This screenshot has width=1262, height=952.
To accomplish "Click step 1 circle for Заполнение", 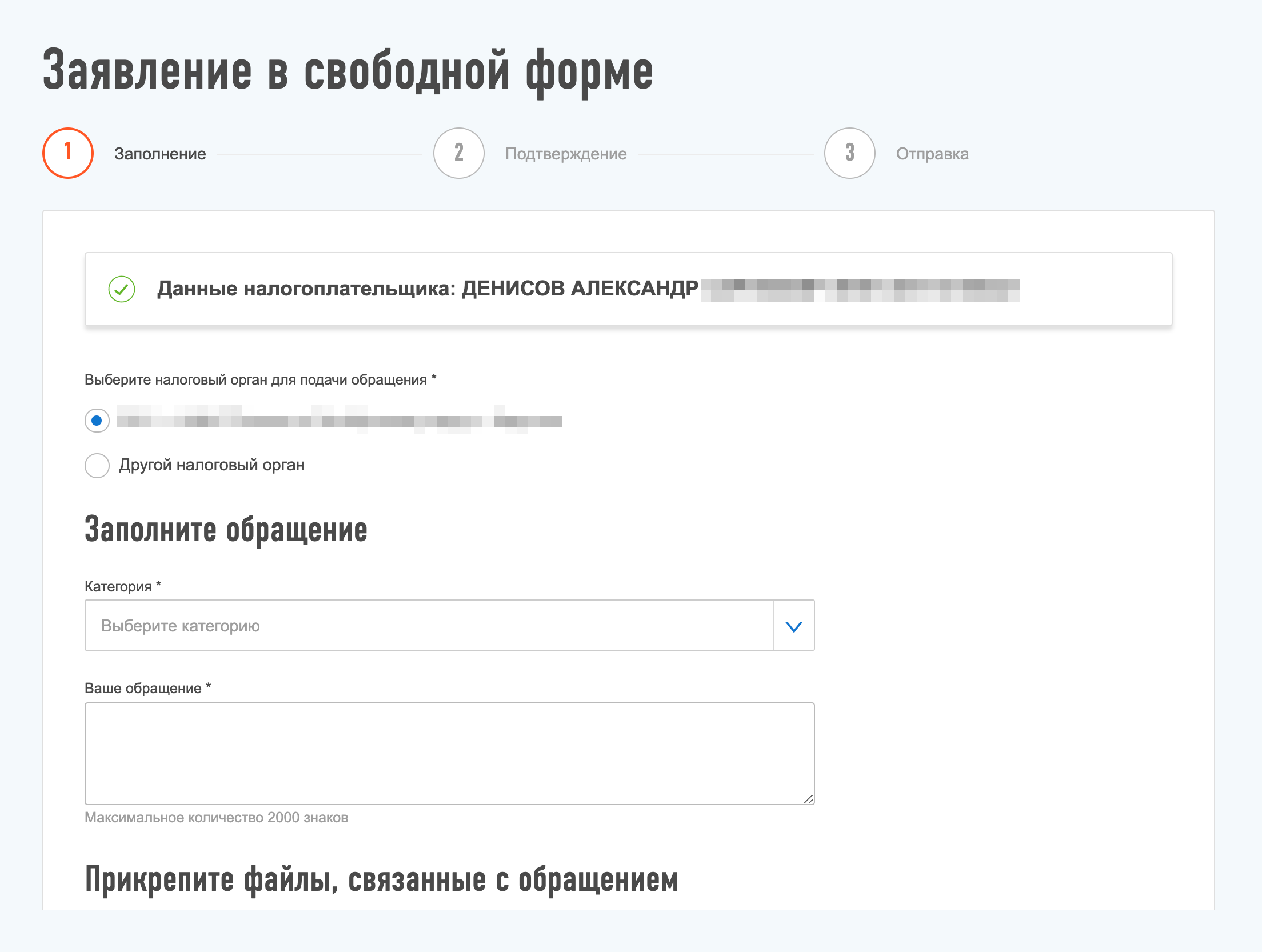I will (68, 153).
